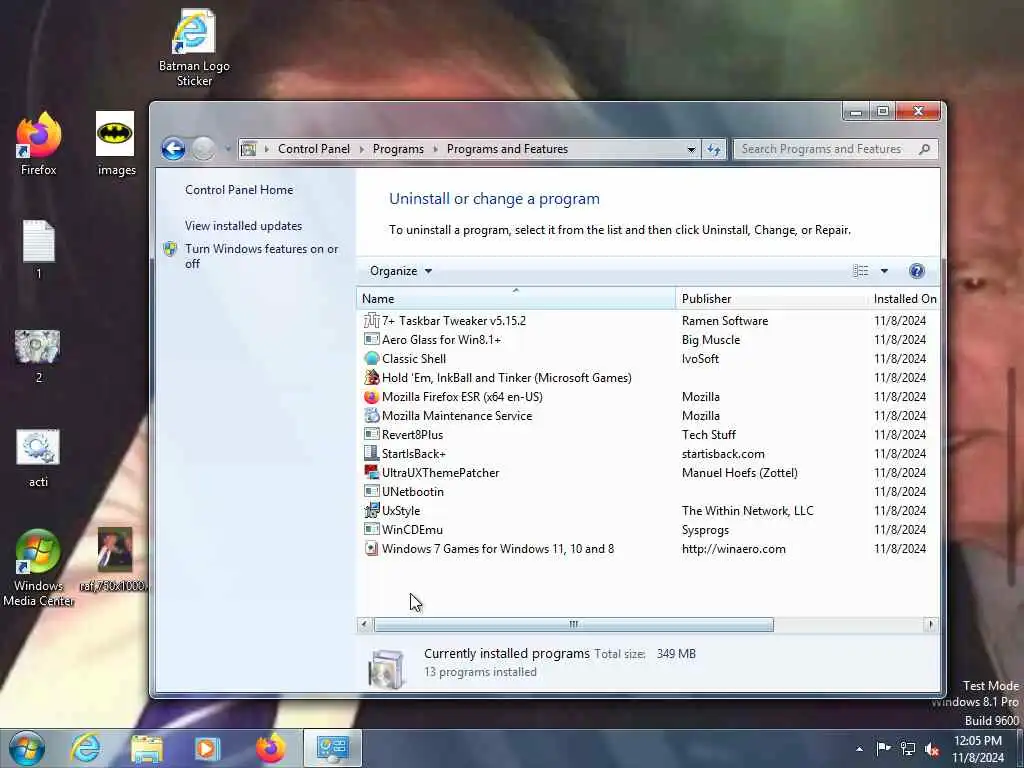Click the Classic Shell globe icon
The height and width of the screenshot is (768, 1024).
[x=372, y=359]
